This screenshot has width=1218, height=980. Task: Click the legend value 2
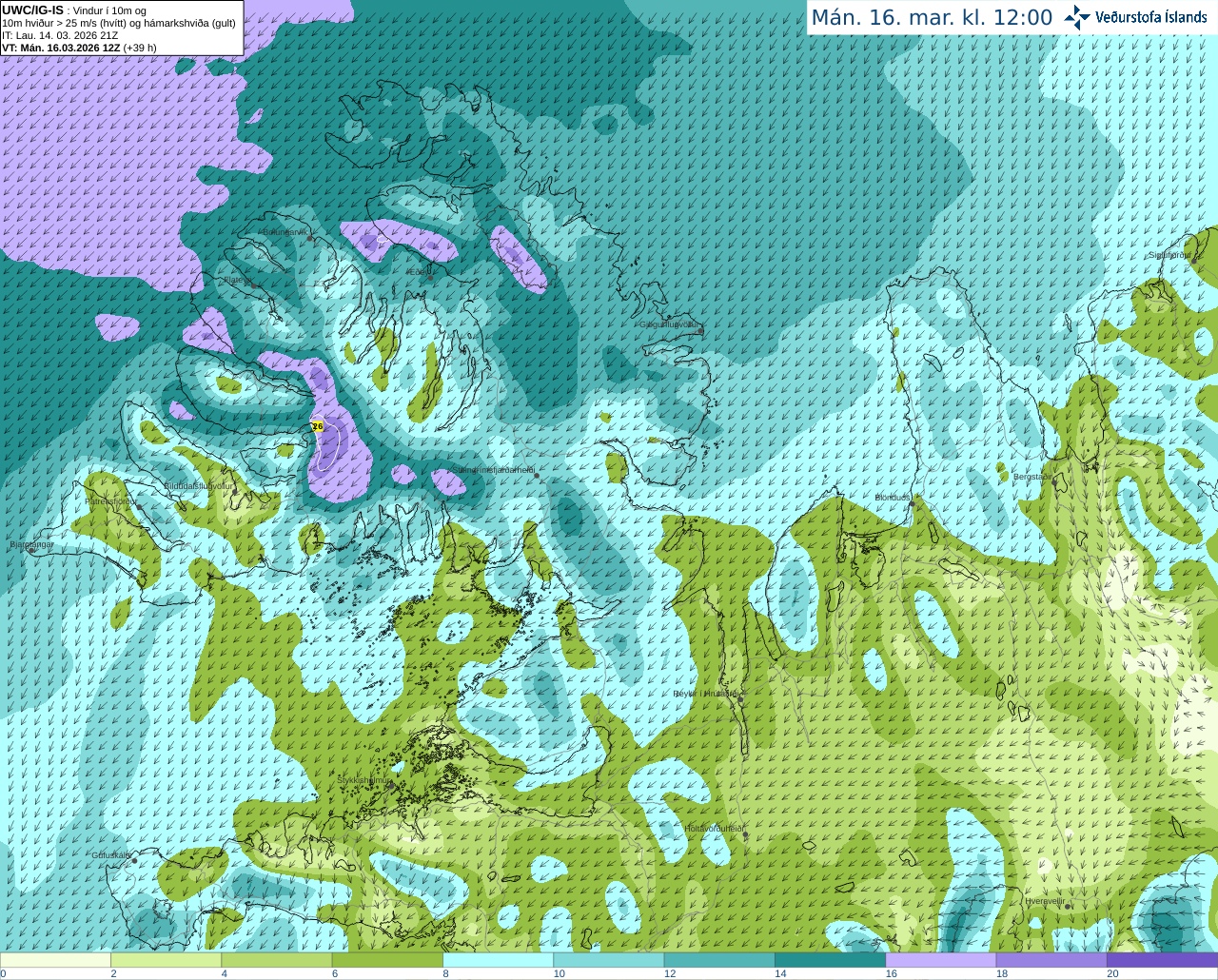pos(113,974)
